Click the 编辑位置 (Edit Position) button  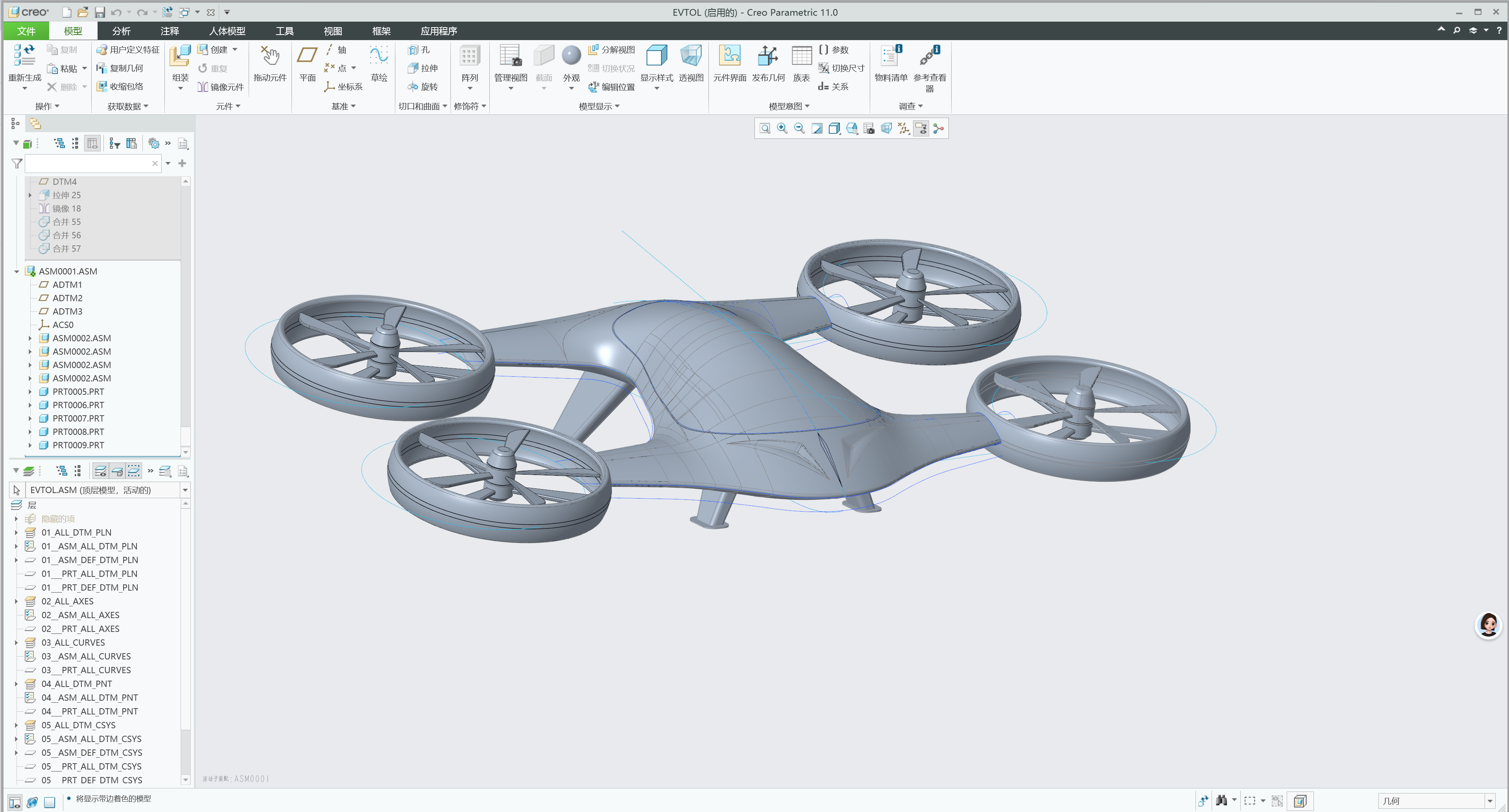pos(612,87)
